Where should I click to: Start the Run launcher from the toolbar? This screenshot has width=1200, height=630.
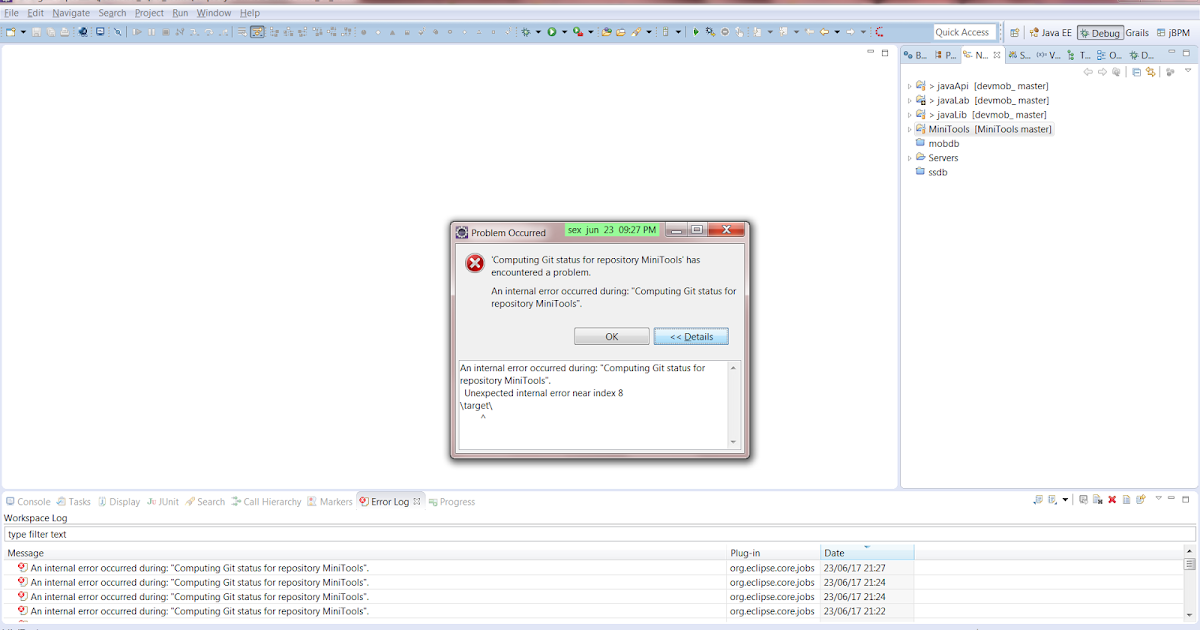(551, 31)
